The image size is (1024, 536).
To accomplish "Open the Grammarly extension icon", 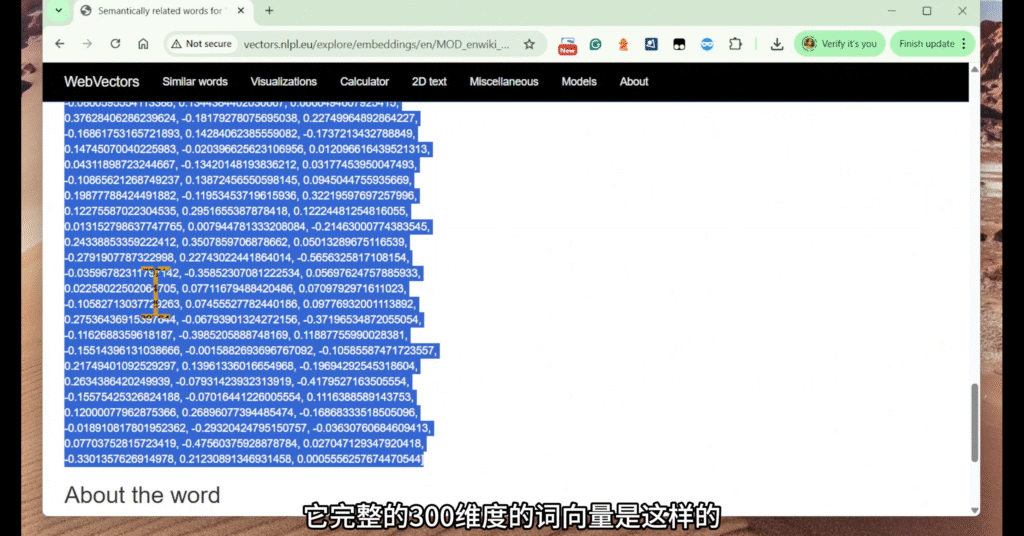I will pos(596,44).
